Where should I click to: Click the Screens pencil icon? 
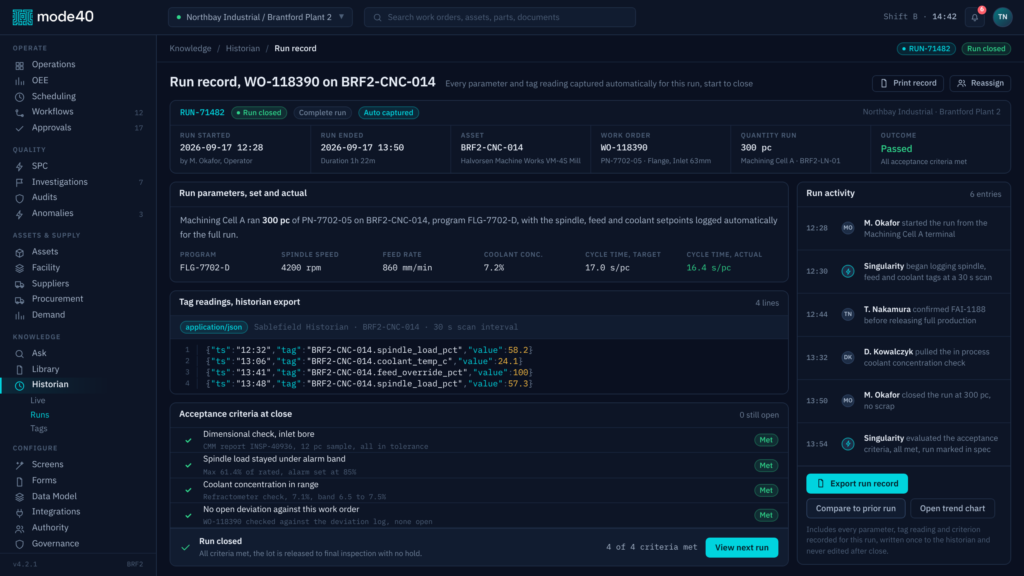pos(20,465)
